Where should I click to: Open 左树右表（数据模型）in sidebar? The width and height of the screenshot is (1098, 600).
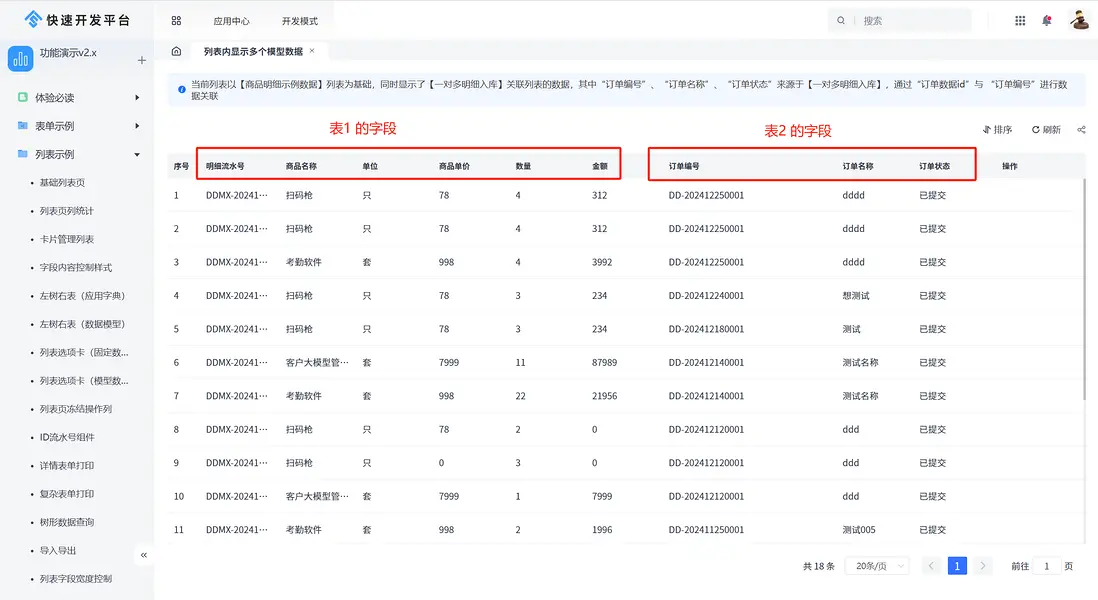[x=83, y=324]
